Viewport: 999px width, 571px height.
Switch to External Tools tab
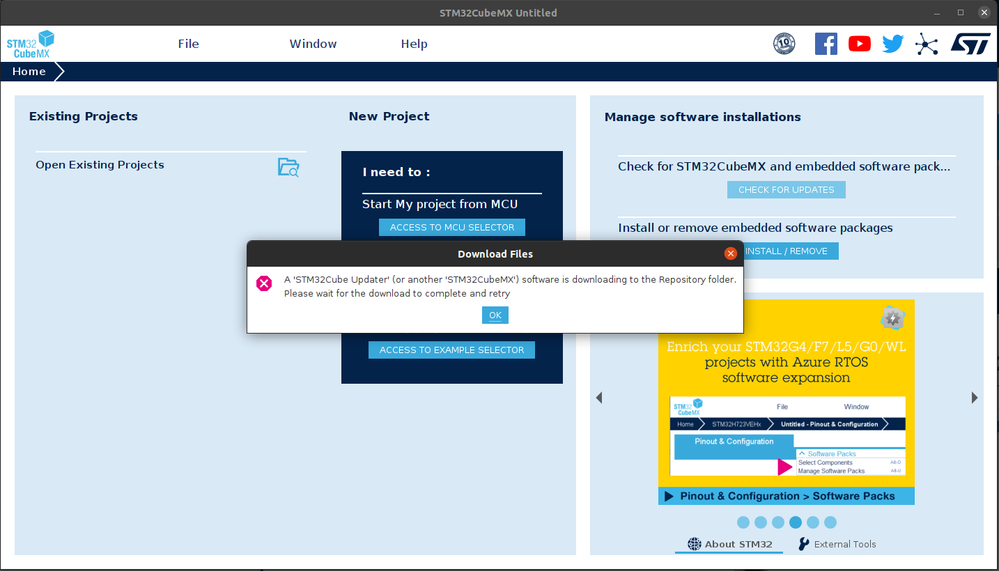coord(837,544)
